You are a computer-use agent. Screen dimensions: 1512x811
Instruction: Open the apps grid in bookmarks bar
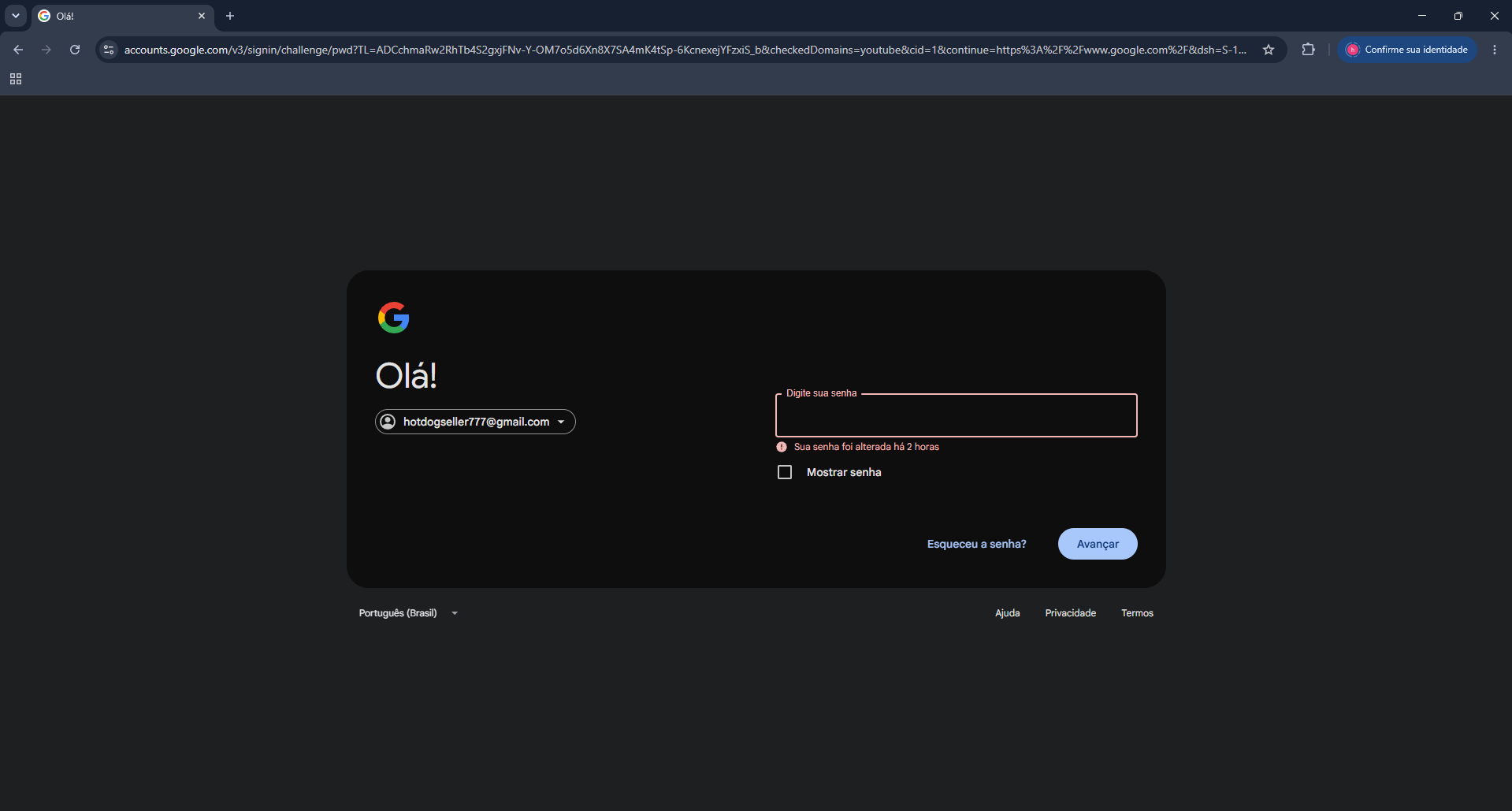point(16,79)
